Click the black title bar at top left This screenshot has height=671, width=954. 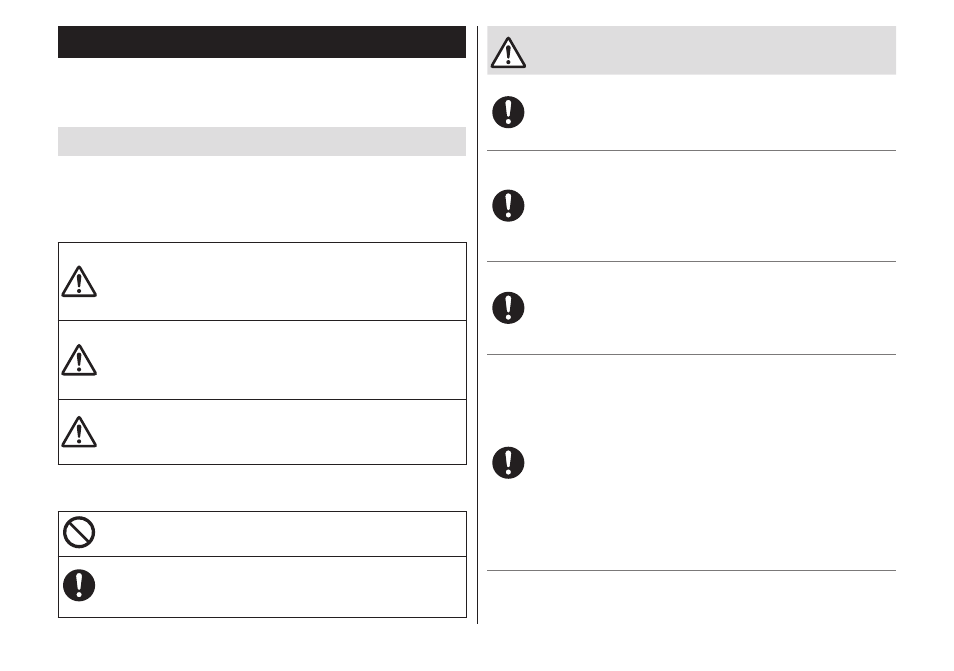262,42
